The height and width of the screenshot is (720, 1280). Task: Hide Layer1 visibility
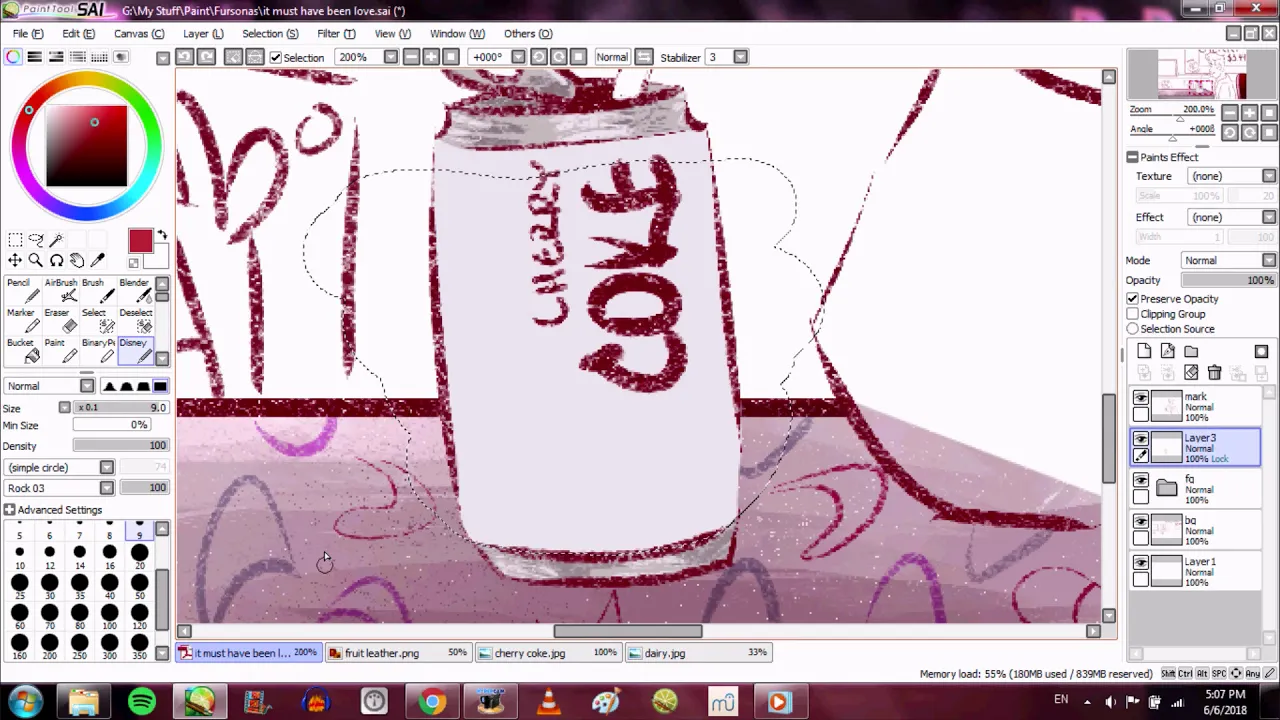point(1141,564)
